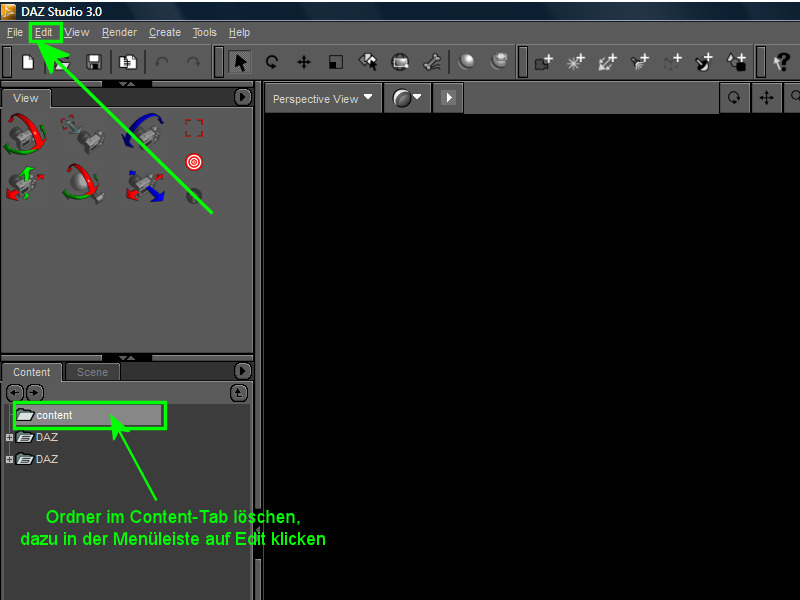Viewport: 800px width, 600px height.
Task: Create a new spotlight with the spotlight-plus icon
Action: [640, 62]
